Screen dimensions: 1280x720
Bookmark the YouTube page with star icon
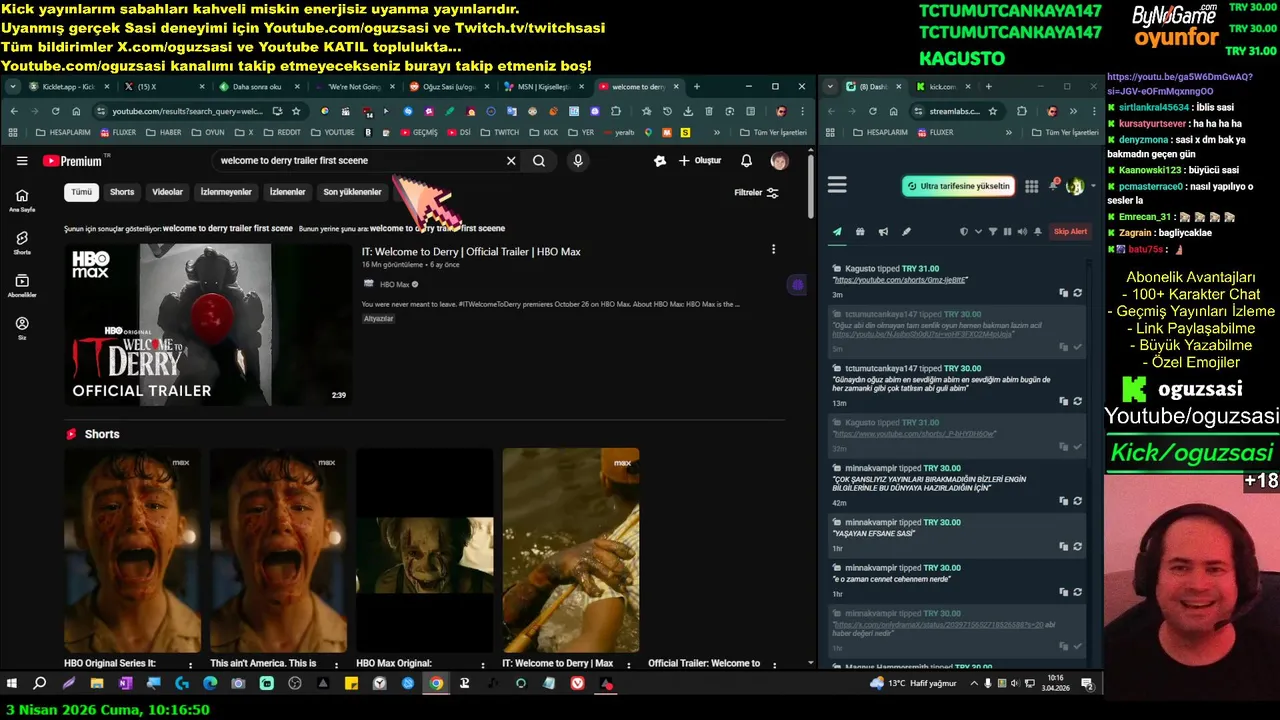coord(296,111)
